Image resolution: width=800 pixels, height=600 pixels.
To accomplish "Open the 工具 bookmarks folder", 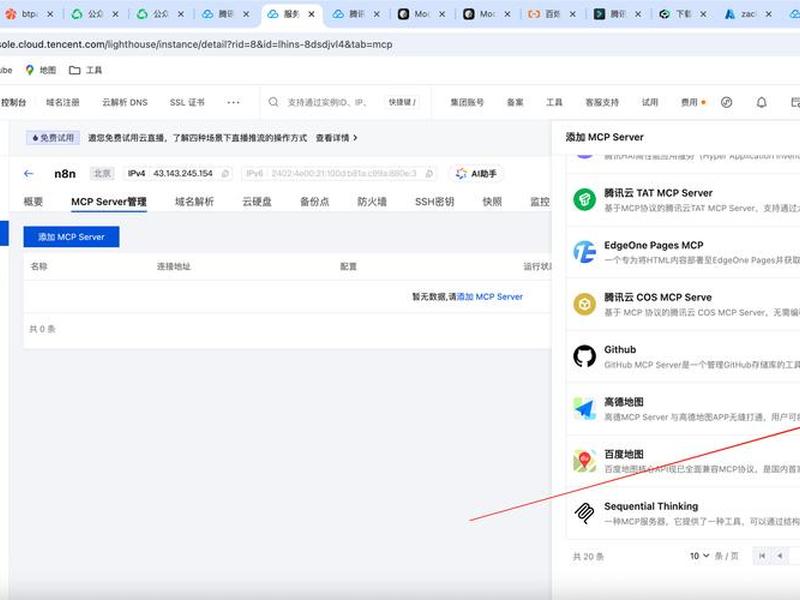I will (x=86, y=70).
